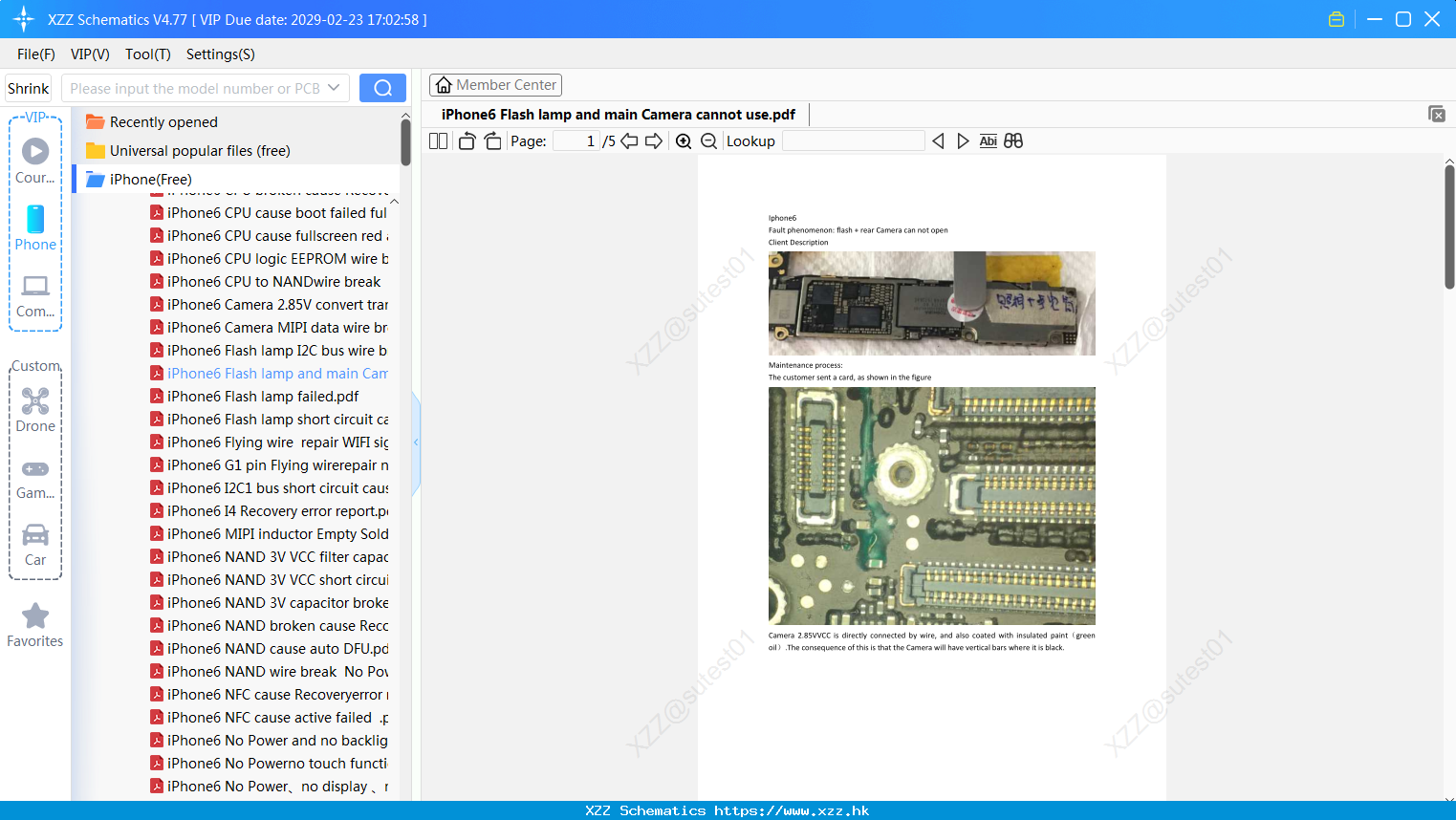Open iPhone6 I2C1 bus short circuit file
The height and width of the screenshot is (820, 1456).
269,488
